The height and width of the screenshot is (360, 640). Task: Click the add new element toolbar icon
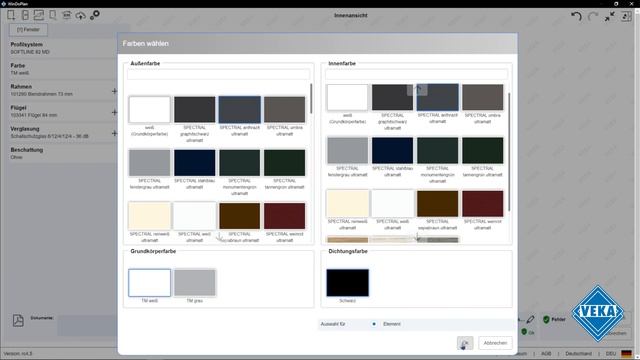11,16
